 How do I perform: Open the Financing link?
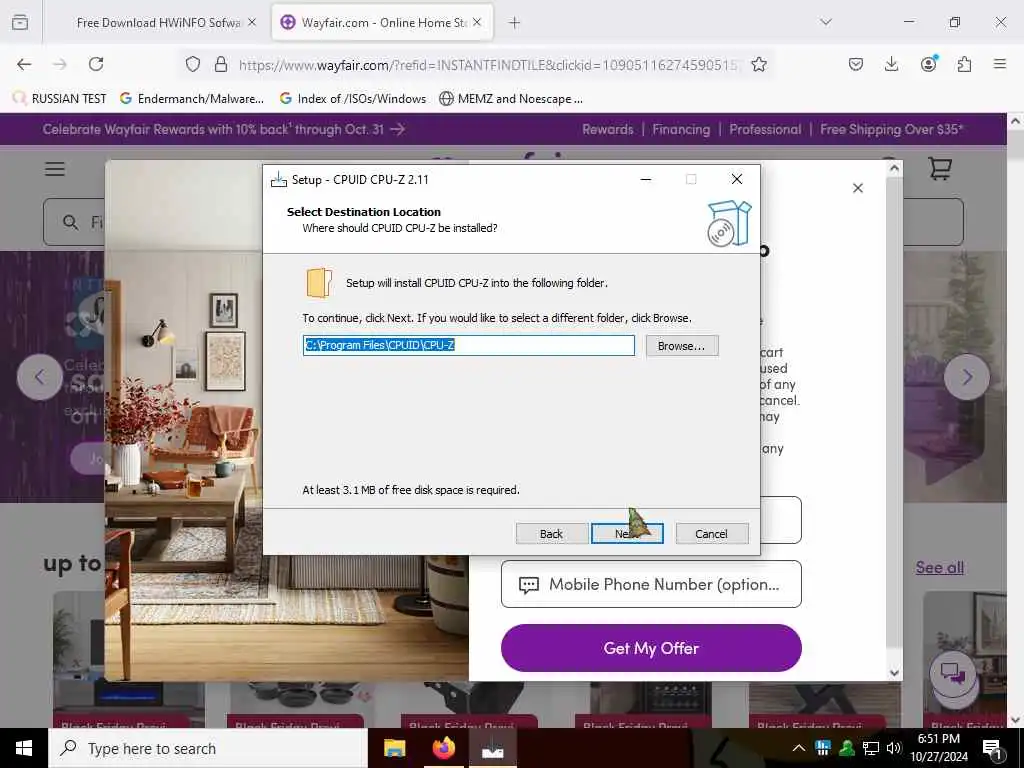[x=681, y=129]
